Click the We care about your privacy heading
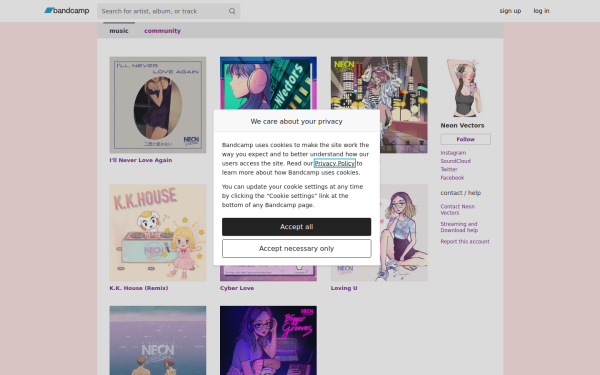The image size is (600, 375). 297,121
